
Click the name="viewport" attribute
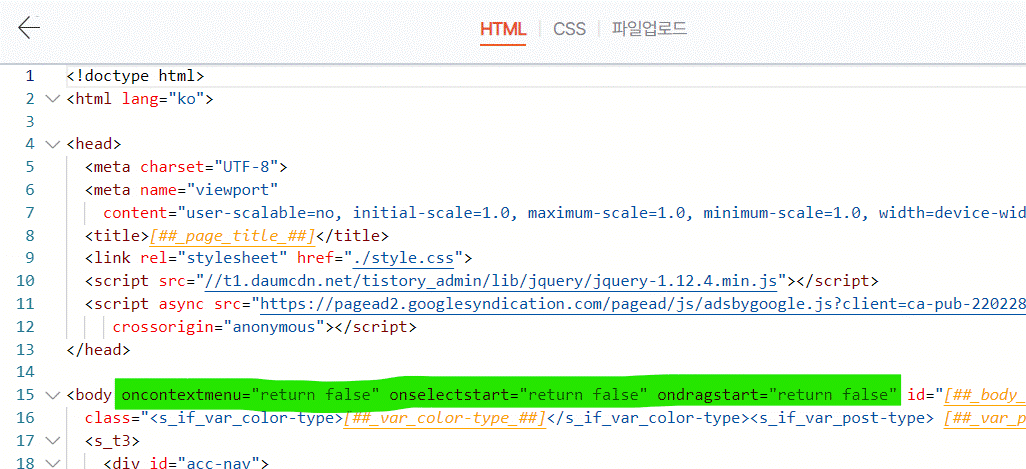click(209, 190)
